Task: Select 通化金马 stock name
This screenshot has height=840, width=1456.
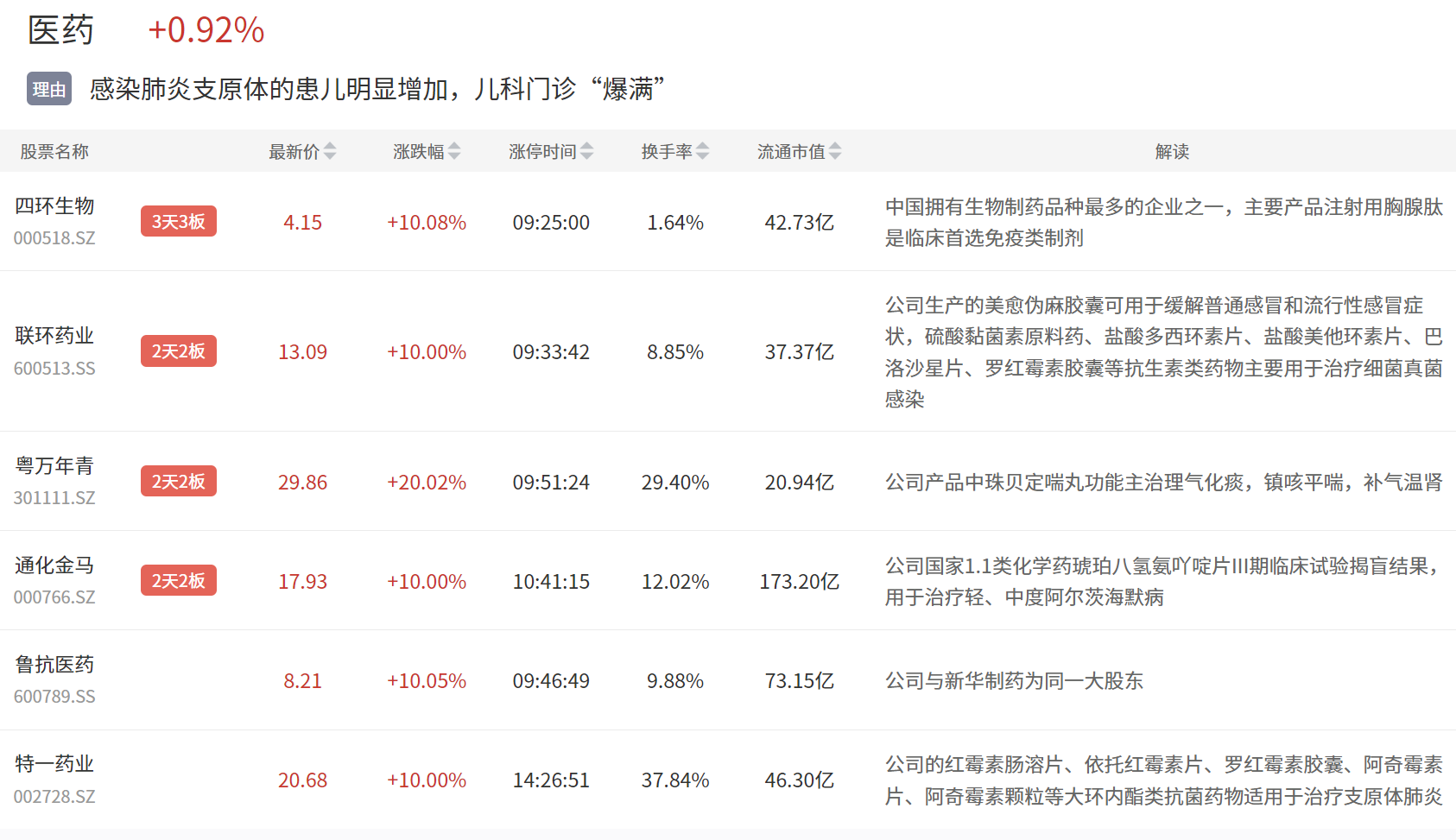Action: coord(54,565)
